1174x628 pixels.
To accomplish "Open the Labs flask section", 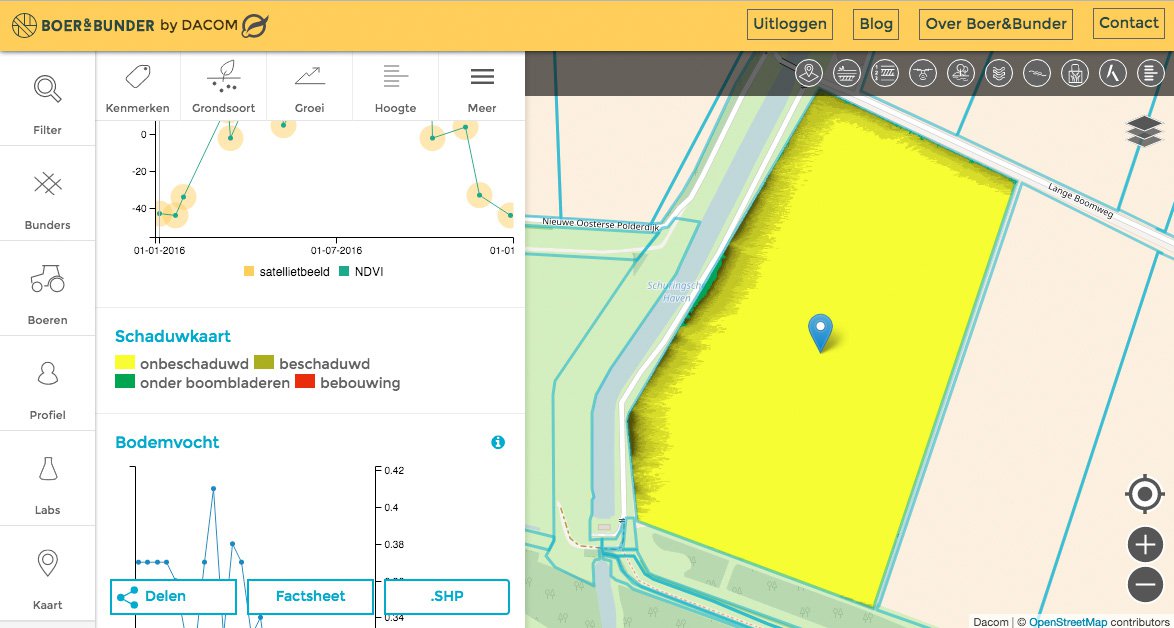I will [47, 478].
